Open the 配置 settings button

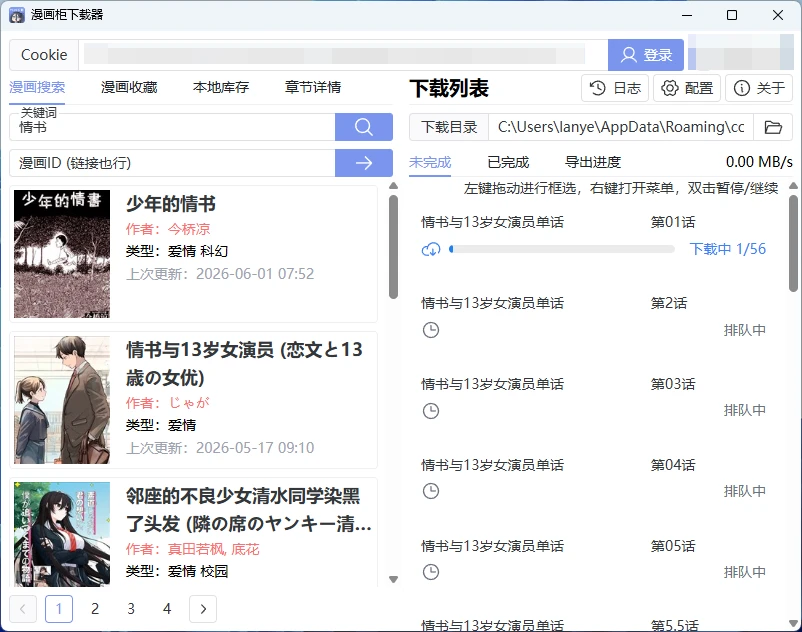pyautogui.click(x=687, y=88)
